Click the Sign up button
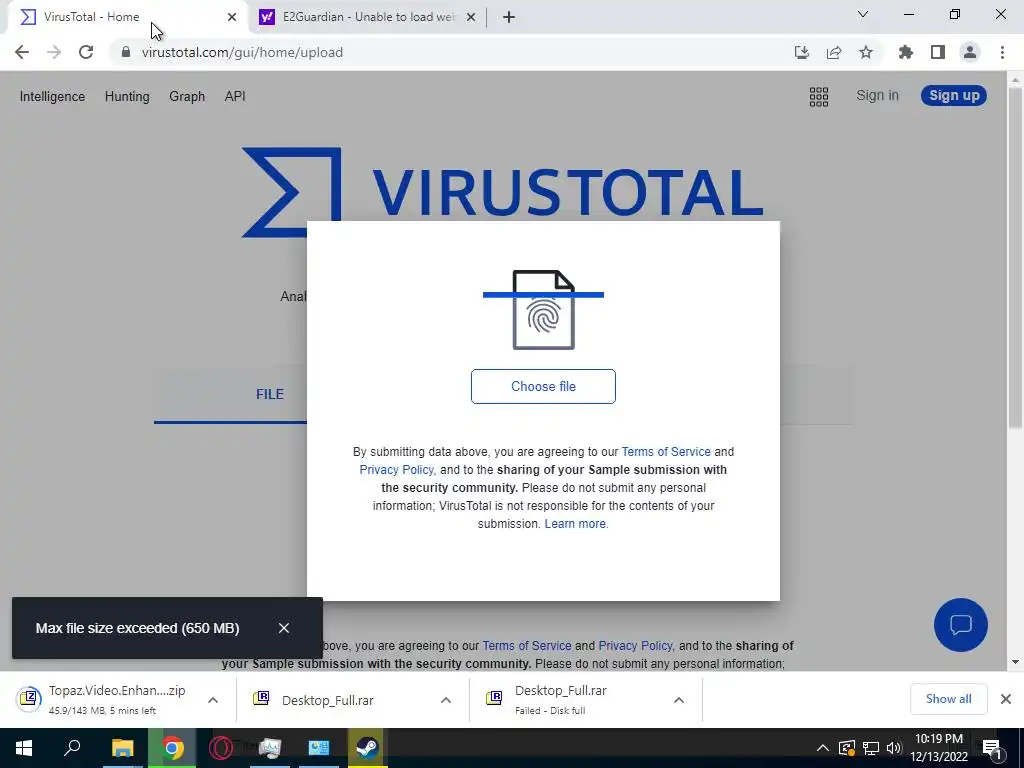 [953, 95]
